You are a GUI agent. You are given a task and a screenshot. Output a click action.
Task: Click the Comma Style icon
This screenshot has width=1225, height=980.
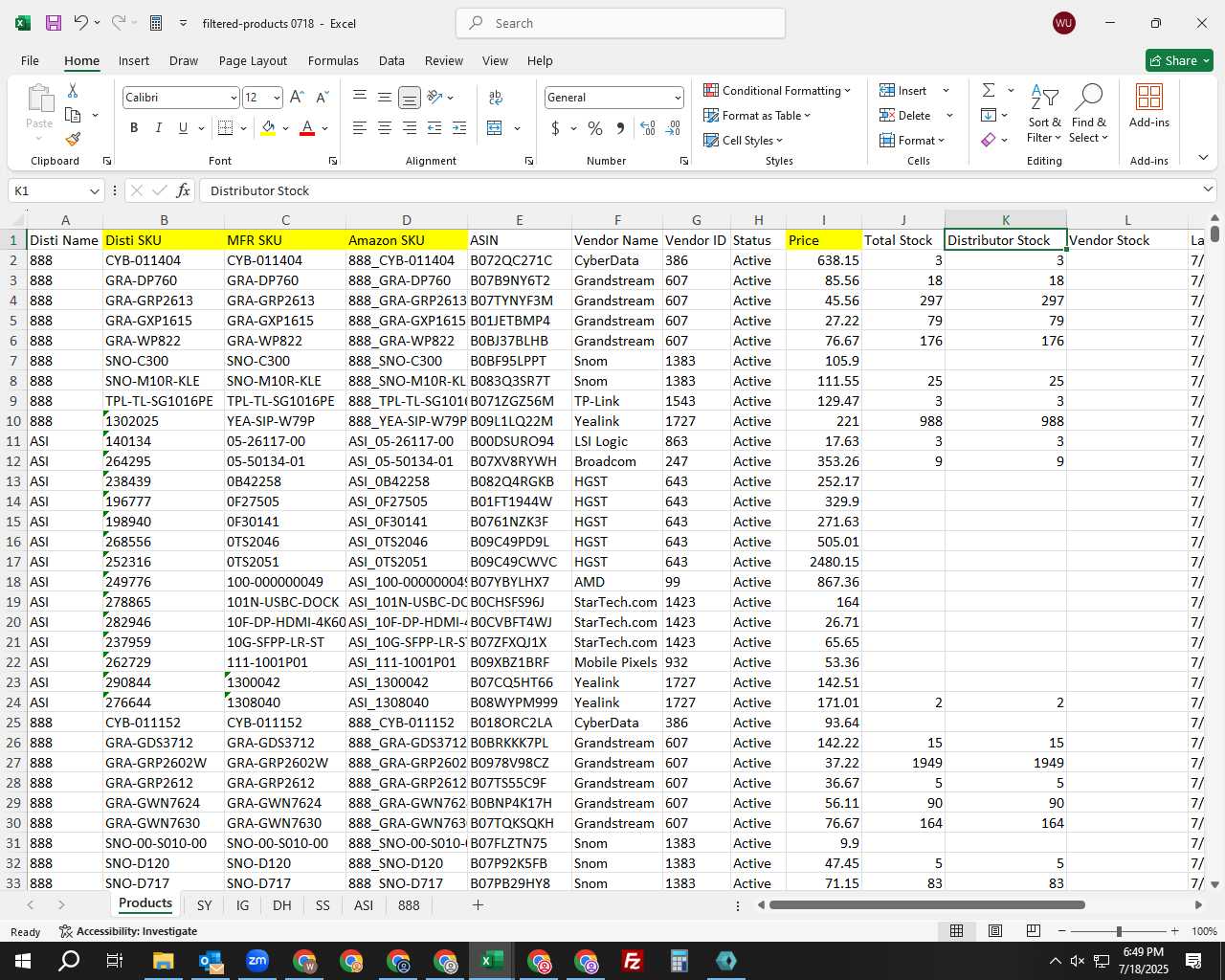point(620,127)
